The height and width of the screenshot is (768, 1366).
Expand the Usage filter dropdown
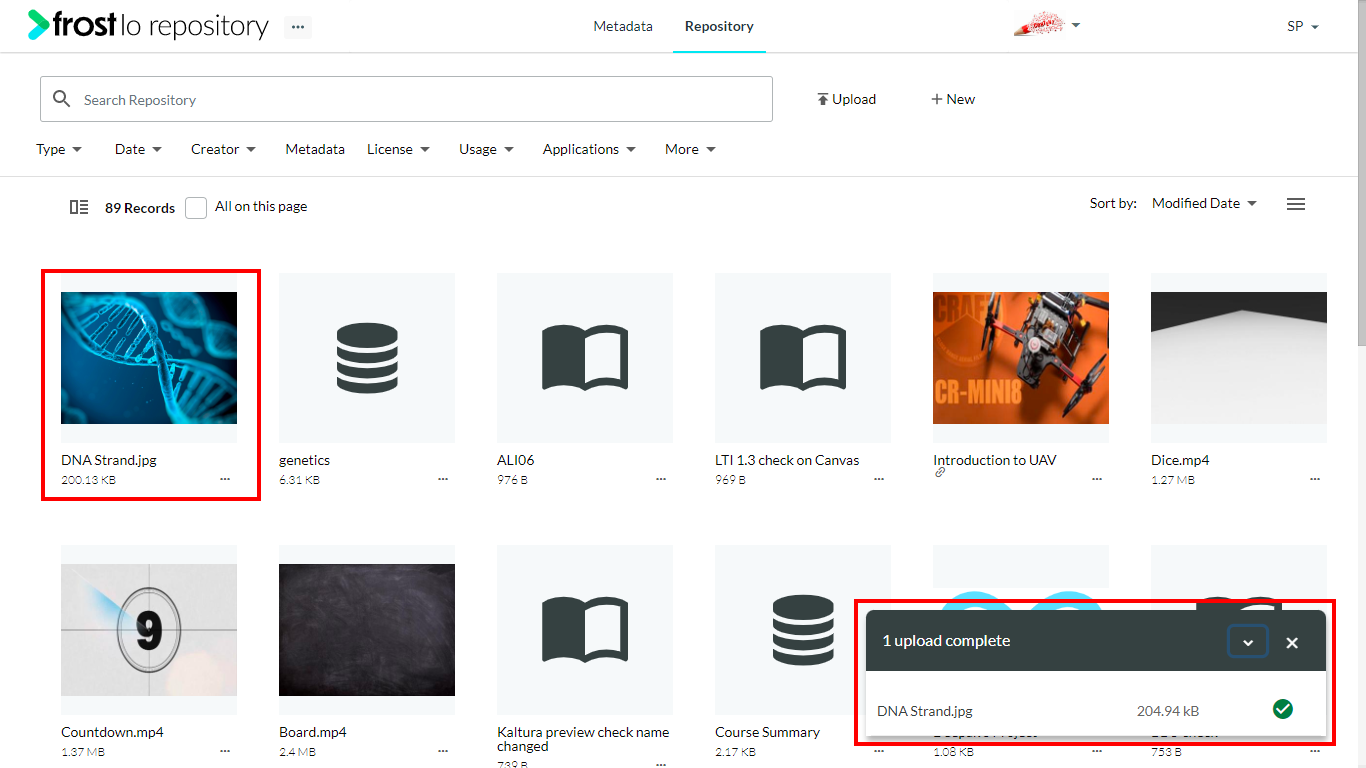pyautogui.click(x=486, y=149)
